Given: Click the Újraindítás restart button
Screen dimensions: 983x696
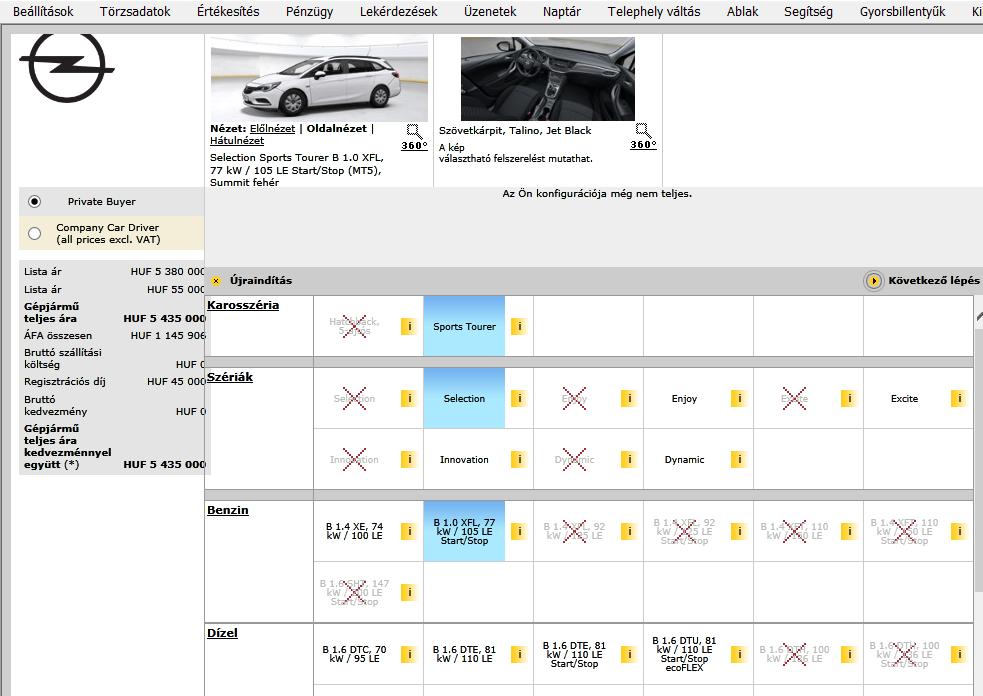Looking at the screenshot, I should [x=252, y=280].
